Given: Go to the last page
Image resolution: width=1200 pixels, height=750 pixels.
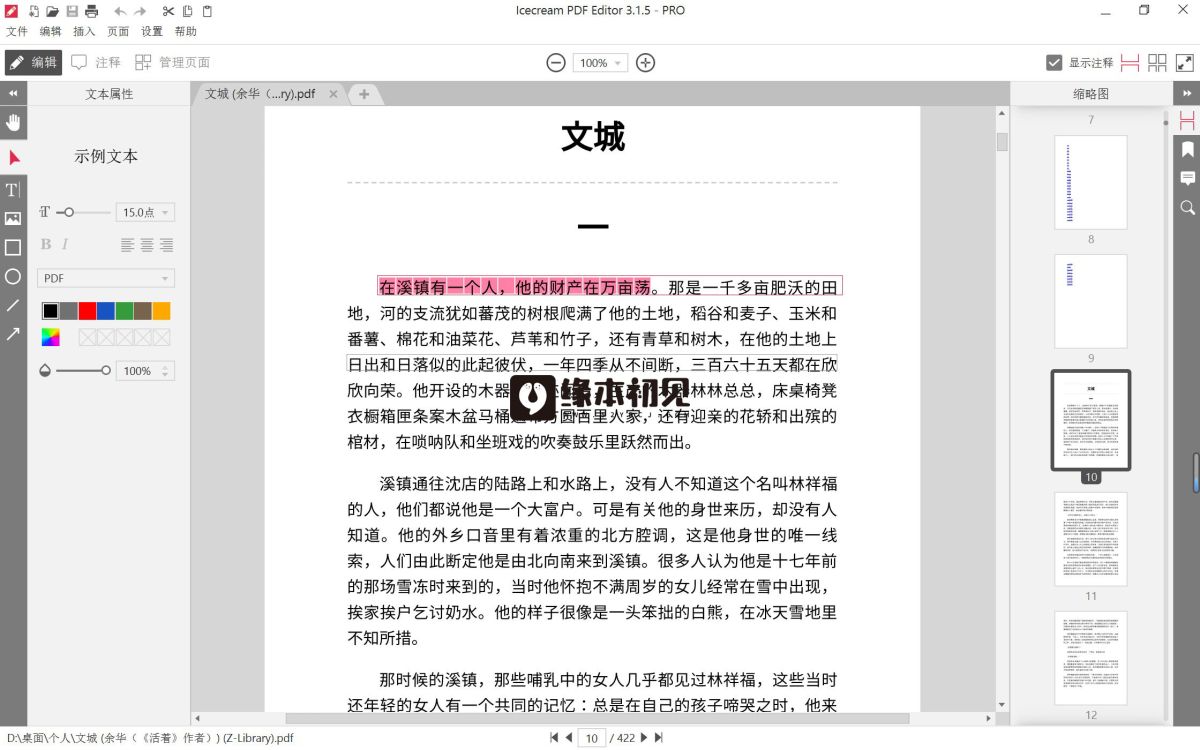Looking at the screenshot, I should coord(659,738).
